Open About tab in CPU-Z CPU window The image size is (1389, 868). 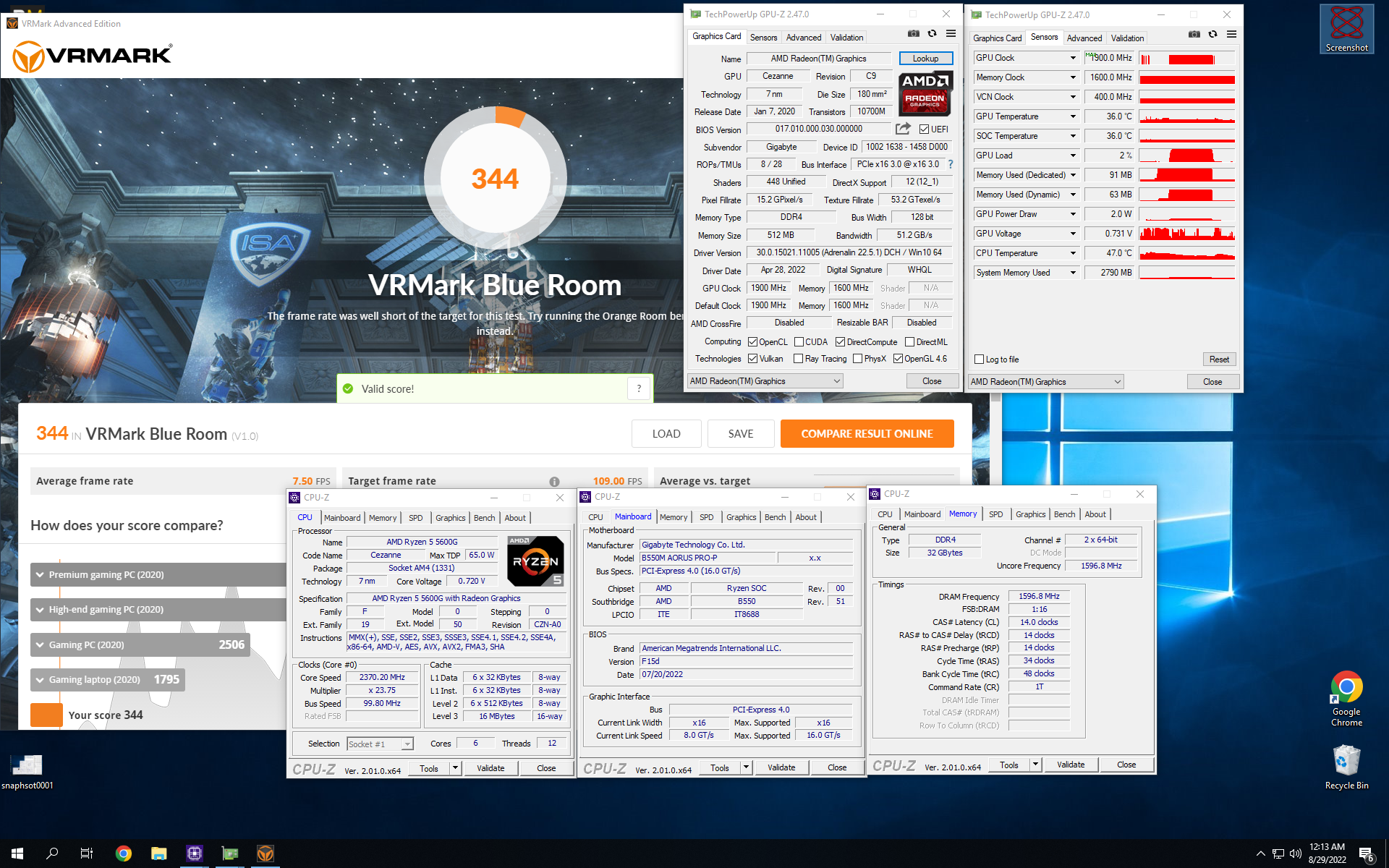point(515,518)
